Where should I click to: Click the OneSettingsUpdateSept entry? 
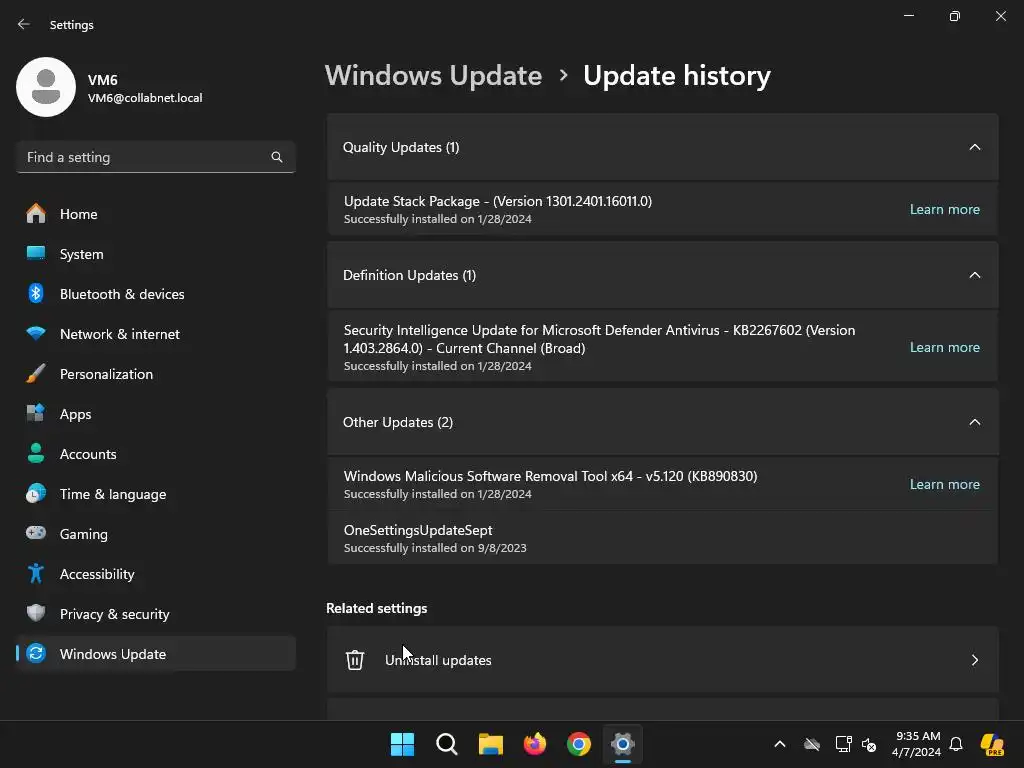tap(662, 538)
